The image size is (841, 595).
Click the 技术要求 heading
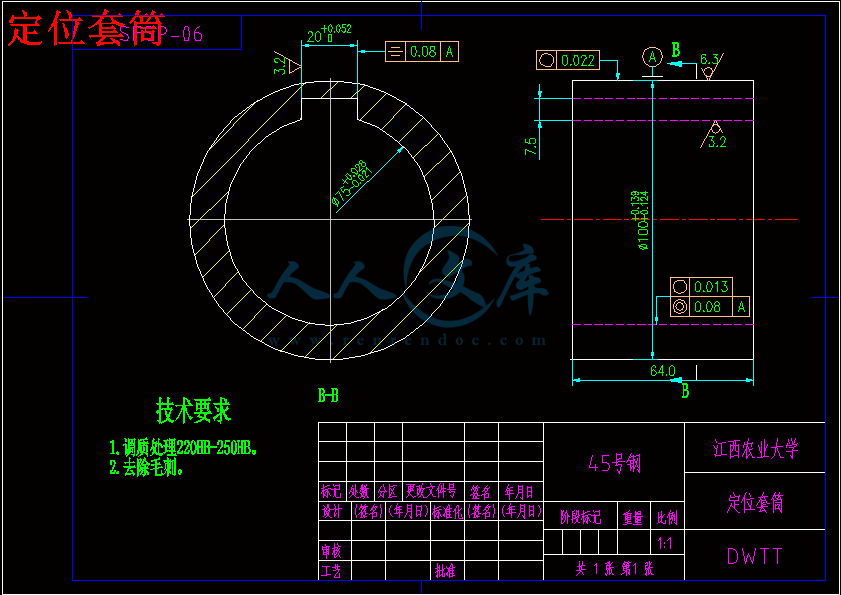[x=193, y=410]
